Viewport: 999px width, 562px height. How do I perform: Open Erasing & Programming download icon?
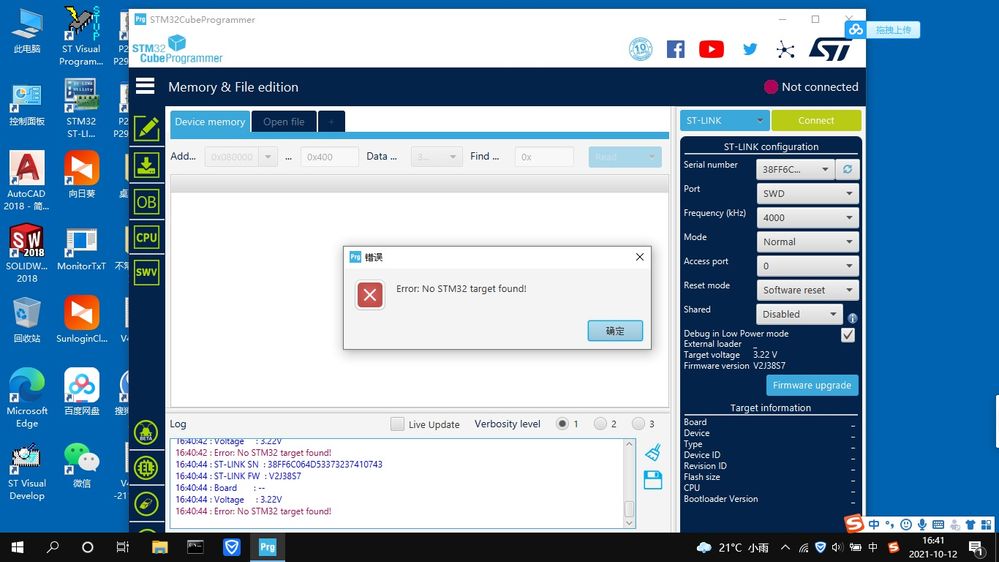pyautogui.click(x=147, y=166)
